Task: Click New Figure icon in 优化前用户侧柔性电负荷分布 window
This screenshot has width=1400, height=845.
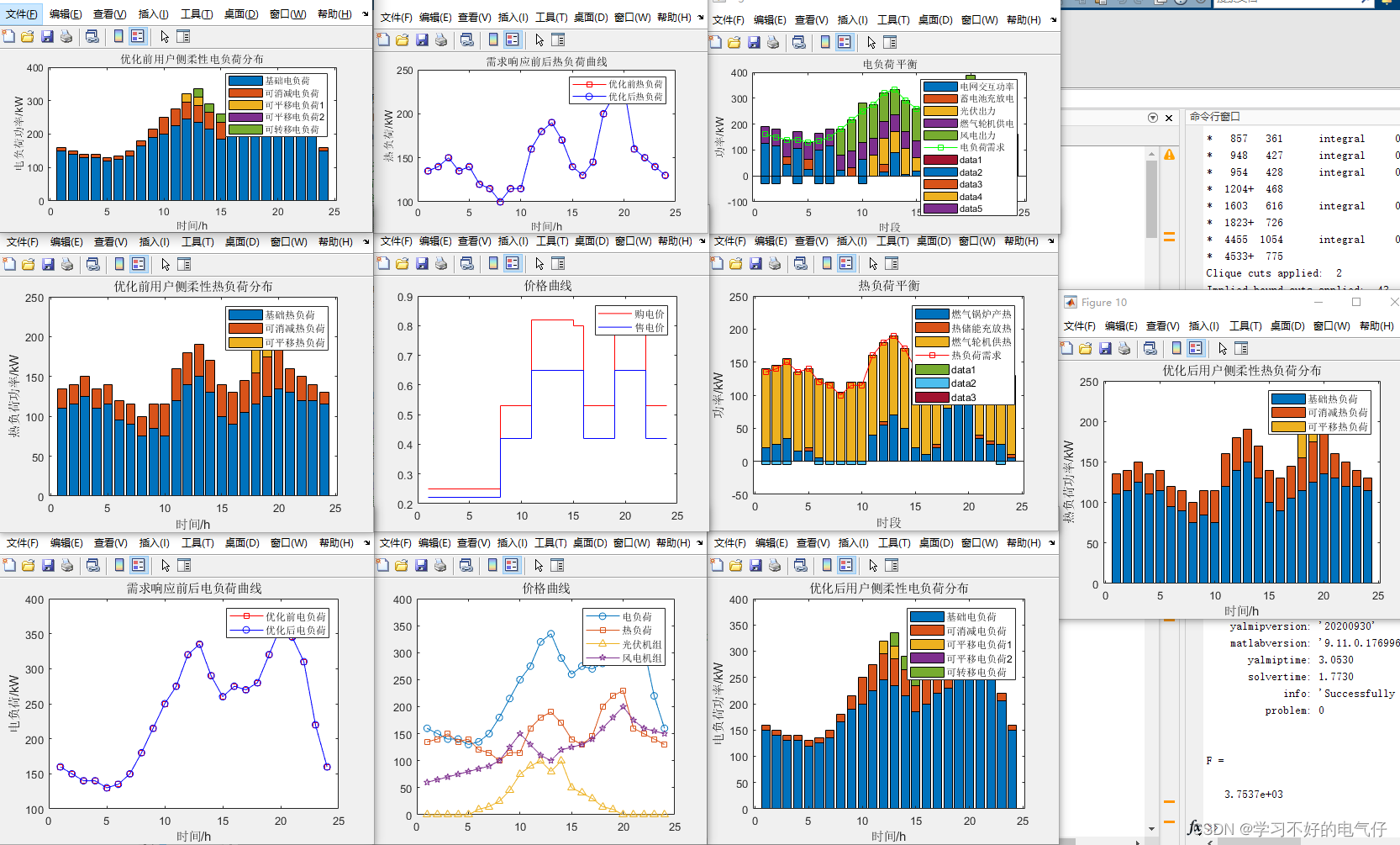Action: pos(8,36)
